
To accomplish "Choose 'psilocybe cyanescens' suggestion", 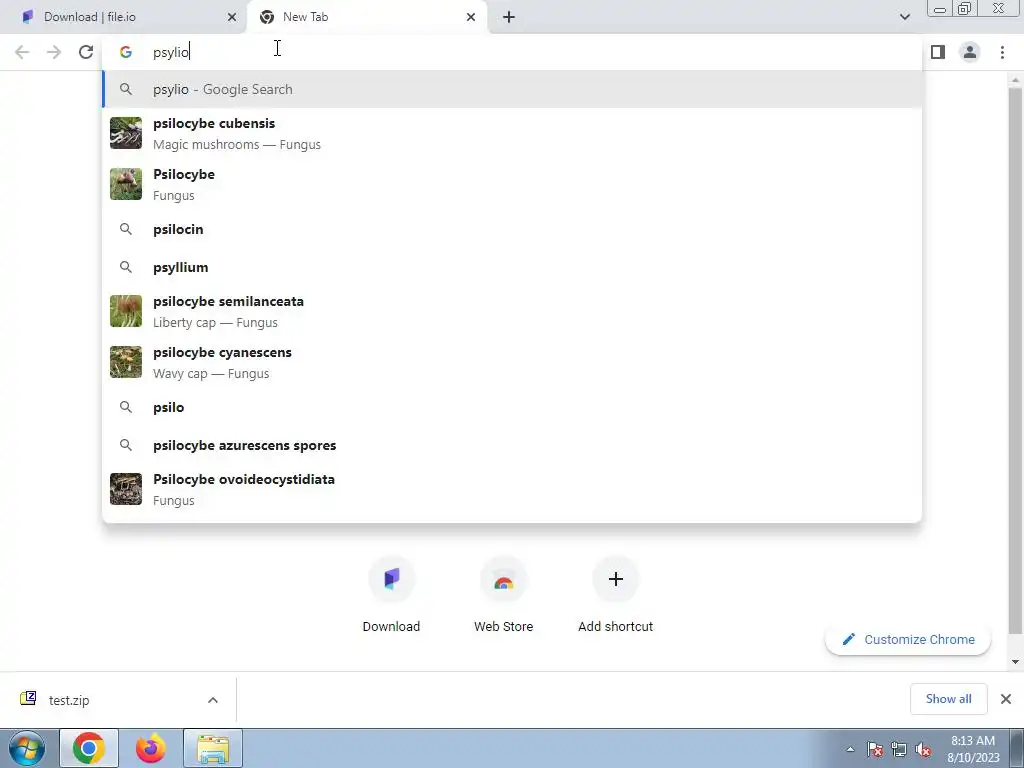I will pyautogui.click(x=512, y=362).
